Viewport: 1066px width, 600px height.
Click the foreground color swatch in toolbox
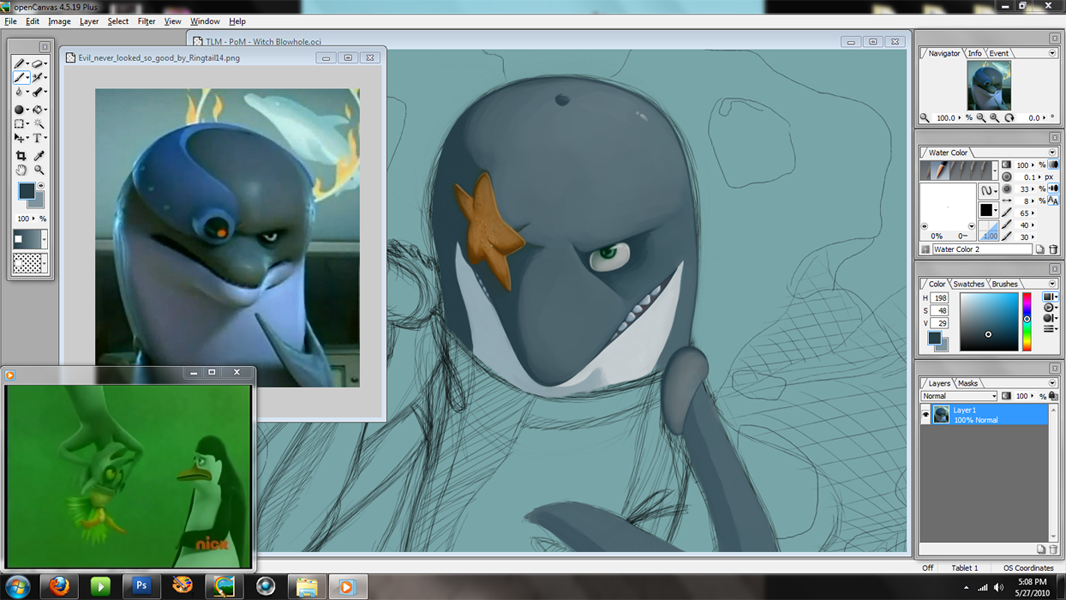click(x=26, y=191)
